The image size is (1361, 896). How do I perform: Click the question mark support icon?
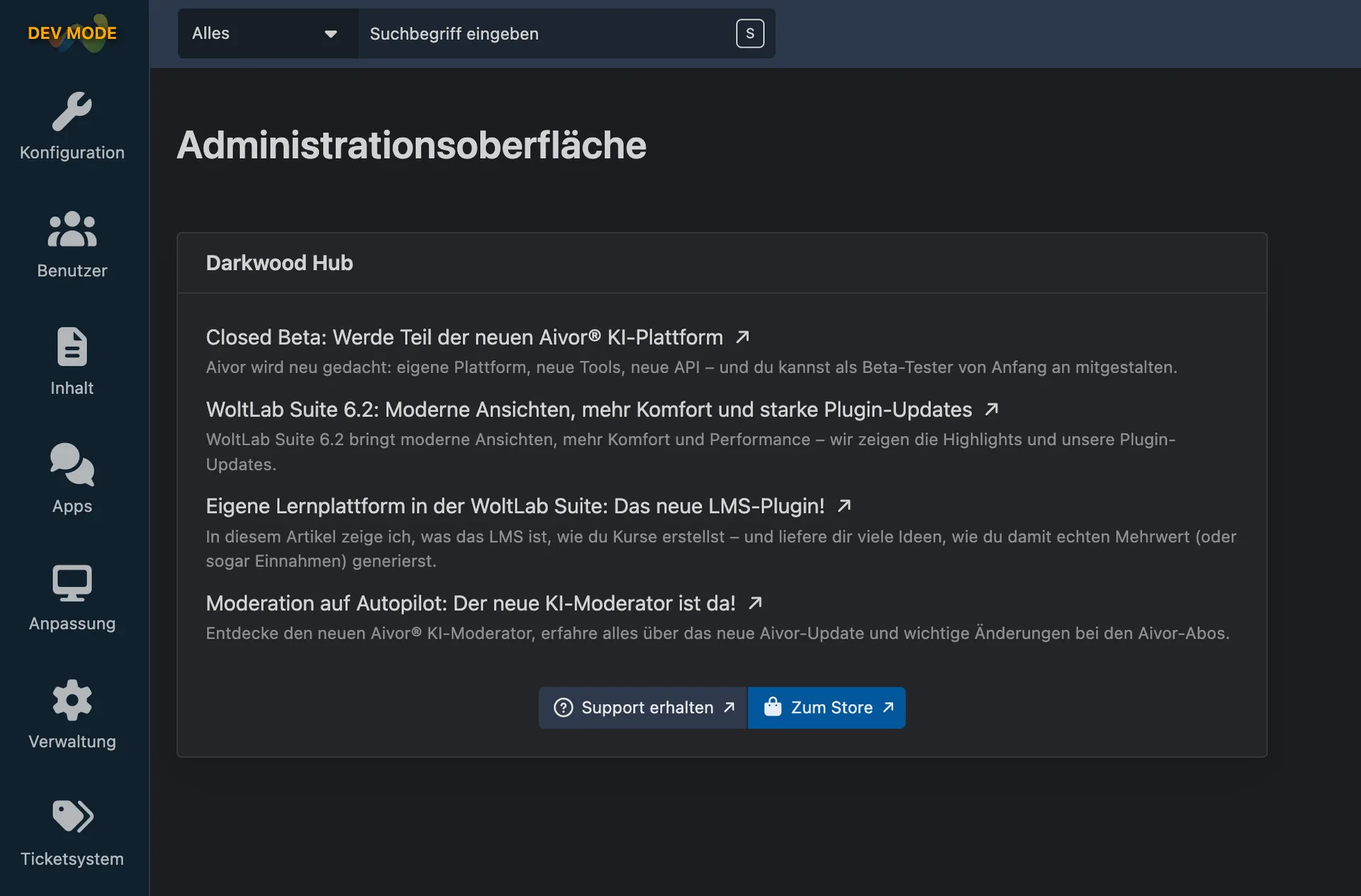563,707
